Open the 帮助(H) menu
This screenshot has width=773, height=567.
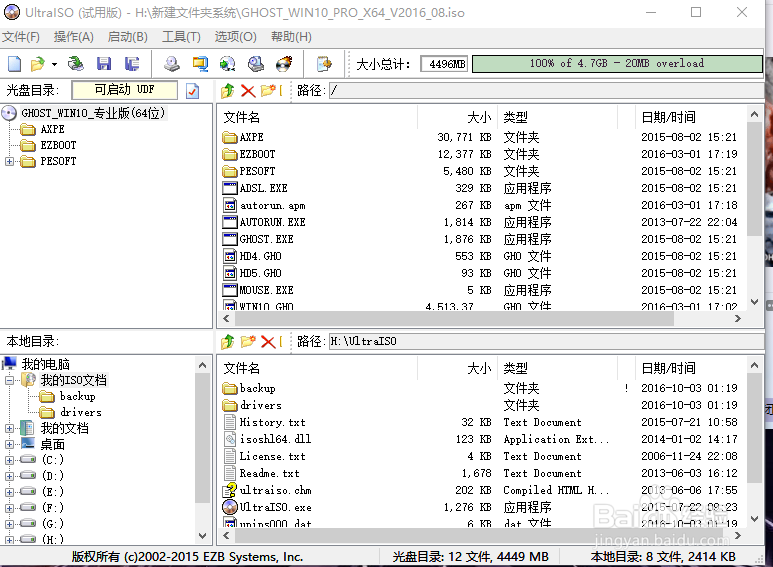[291, 37]
